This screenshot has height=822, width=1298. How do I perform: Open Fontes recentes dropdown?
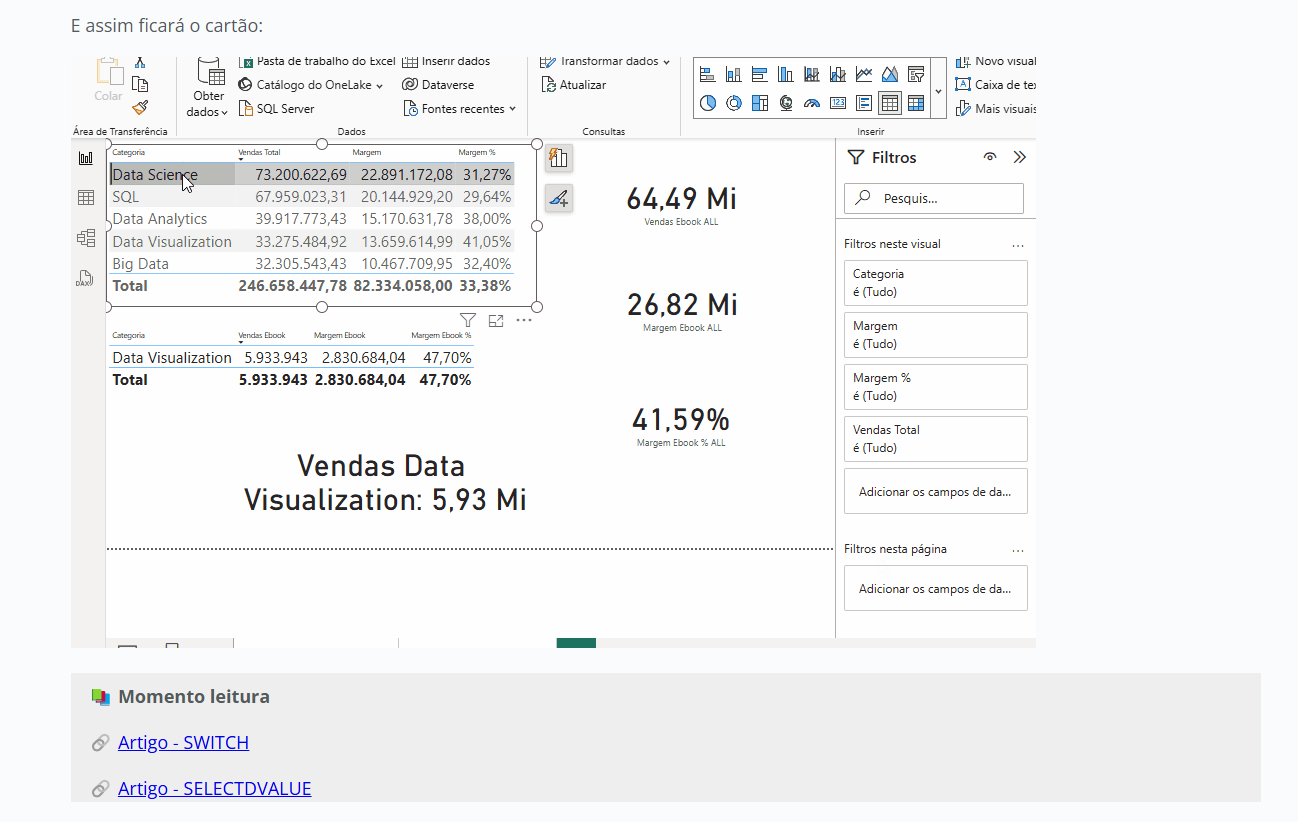(460, 108)
